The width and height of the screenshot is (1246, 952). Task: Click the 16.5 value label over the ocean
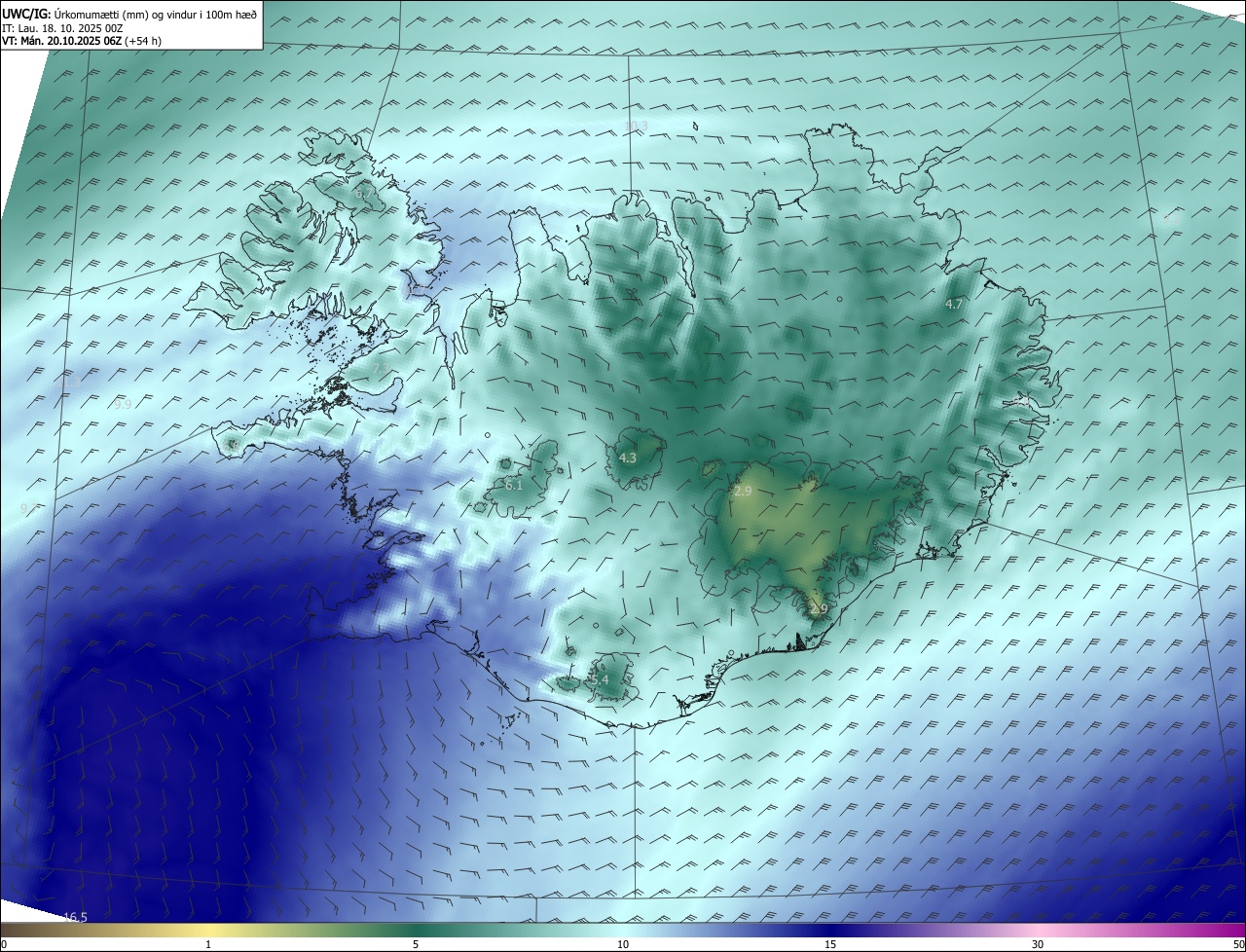(x=75, y=917)
